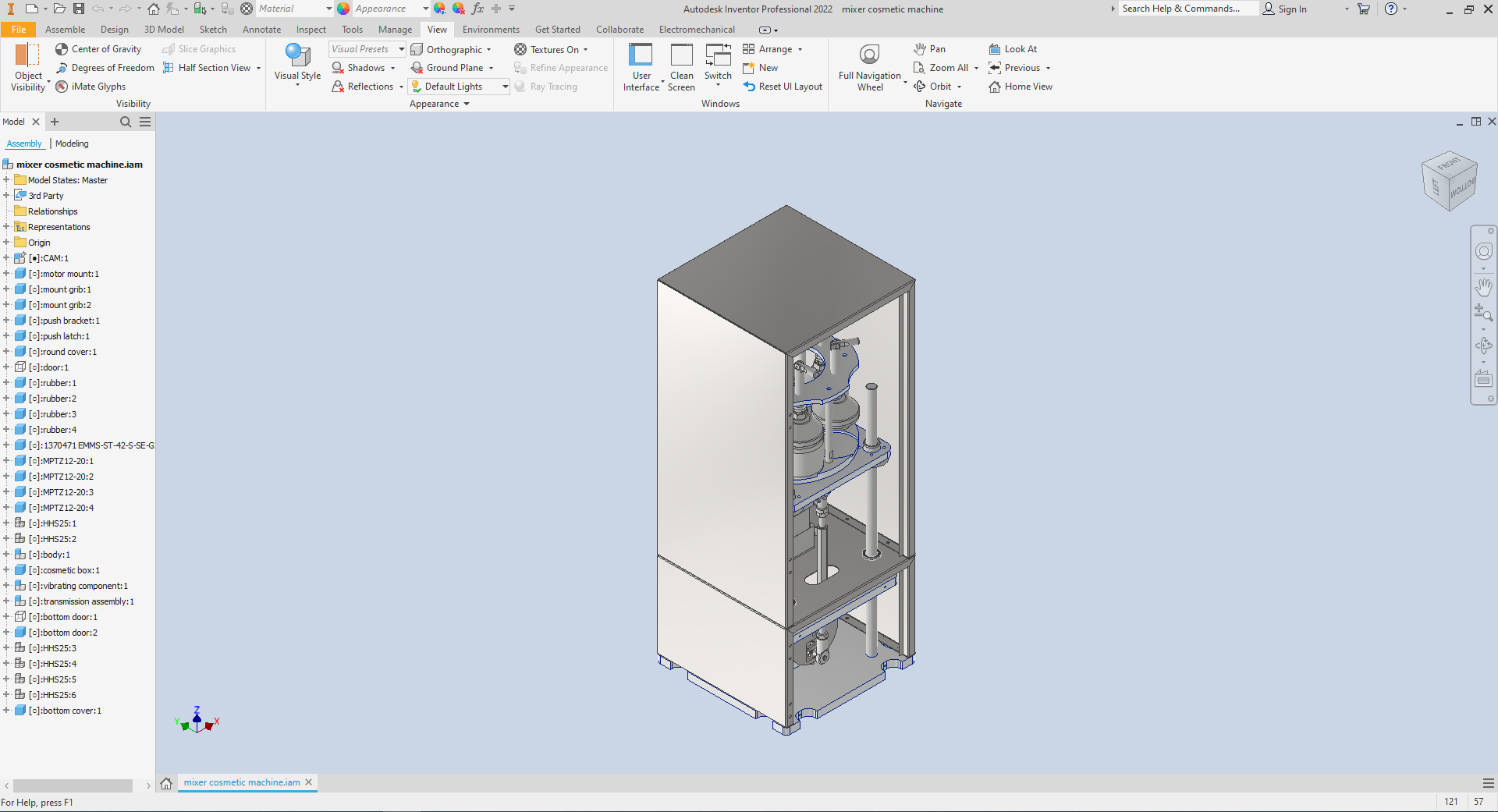Open Half Section View dropdown arrow
Viewport: 1498px width, 812px height.
[x=258, y=68]
